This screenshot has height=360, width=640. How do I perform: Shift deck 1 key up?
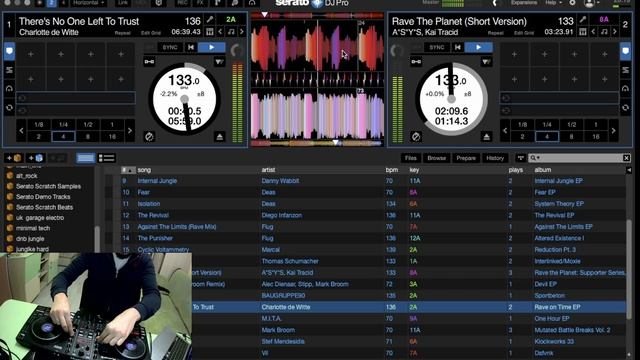242,31
